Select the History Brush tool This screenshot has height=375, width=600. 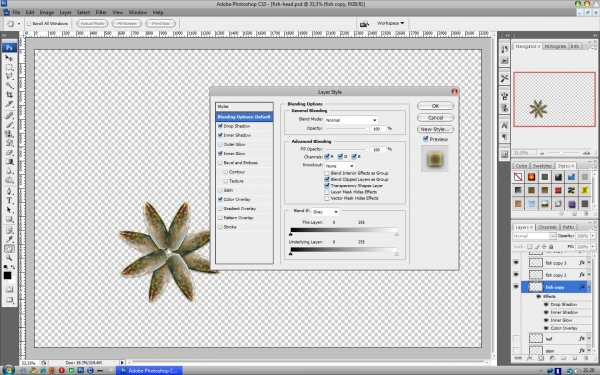click(9, 143)
